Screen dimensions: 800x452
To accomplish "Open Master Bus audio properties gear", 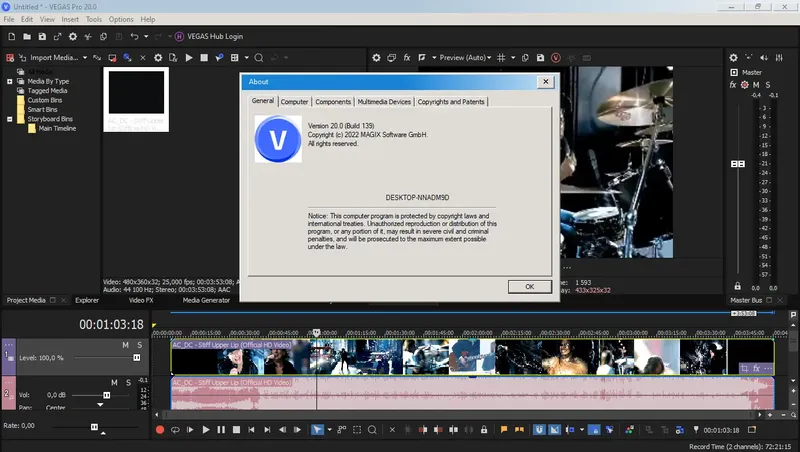I will point(733,58).
